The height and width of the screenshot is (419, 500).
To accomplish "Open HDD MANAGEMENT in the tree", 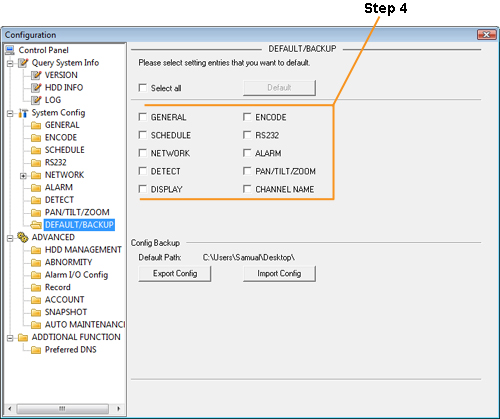I will point(83,250).
